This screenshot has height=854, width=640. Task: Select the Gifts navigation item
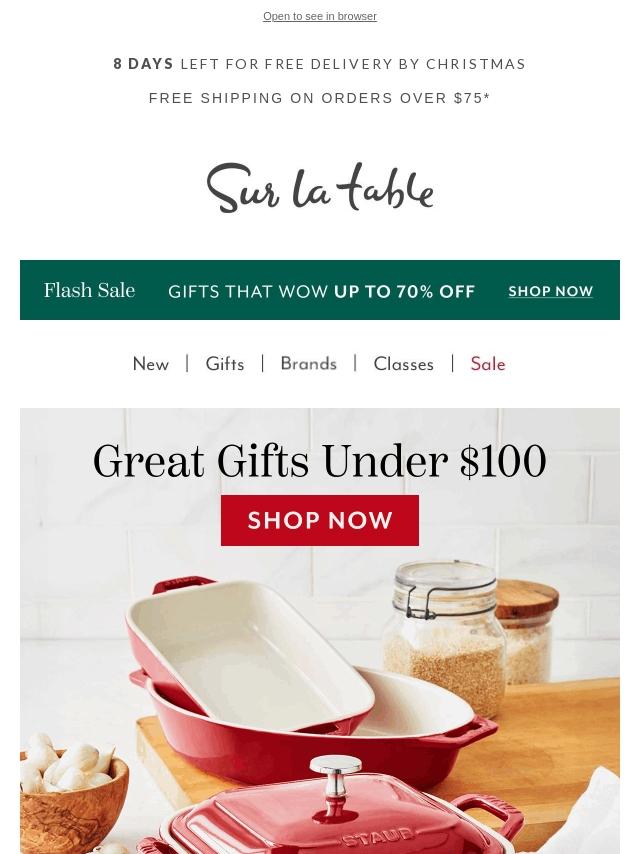tap(224, 364)
